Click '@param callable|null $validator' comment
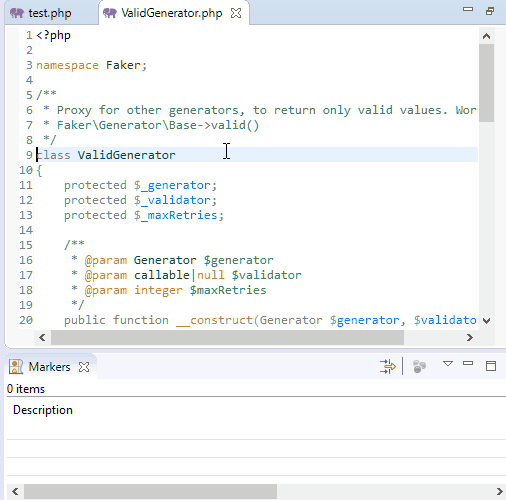The image size is (506, 500). click(x=193, y=275)
